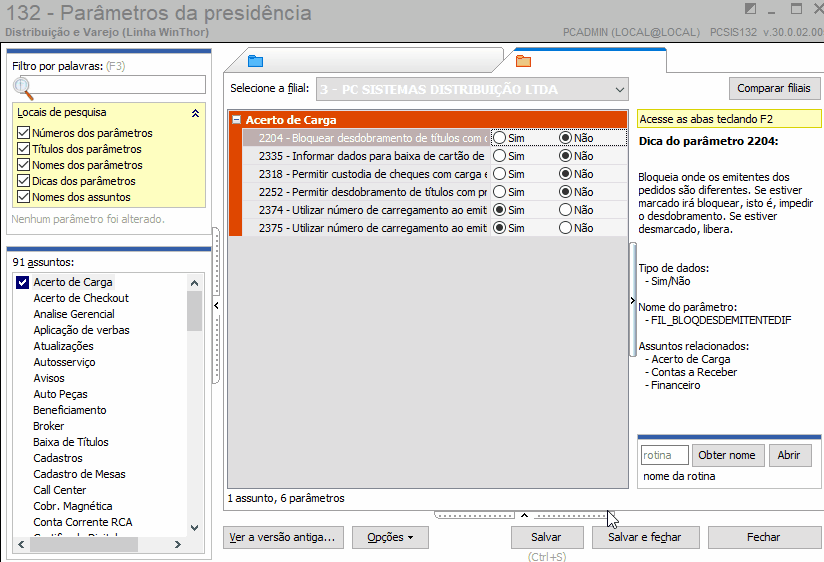Click parameter 2252 row text

click(x=373, y=192)
